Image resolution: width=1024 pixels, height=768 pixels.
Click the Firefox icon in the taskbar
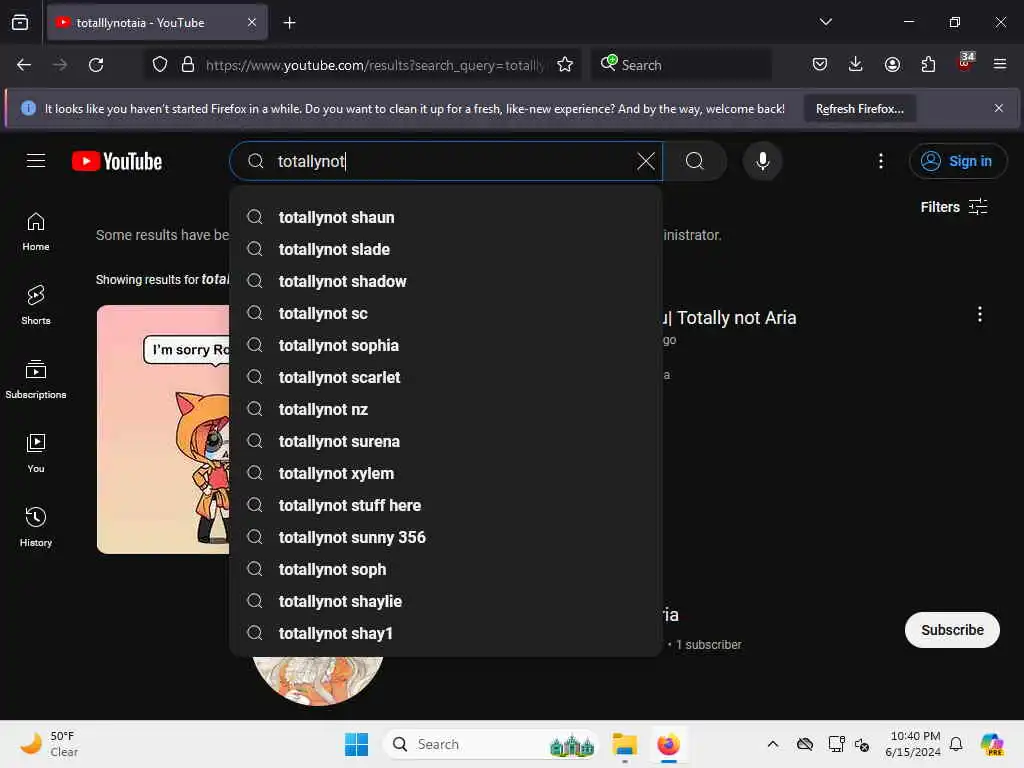pos(668,744)
